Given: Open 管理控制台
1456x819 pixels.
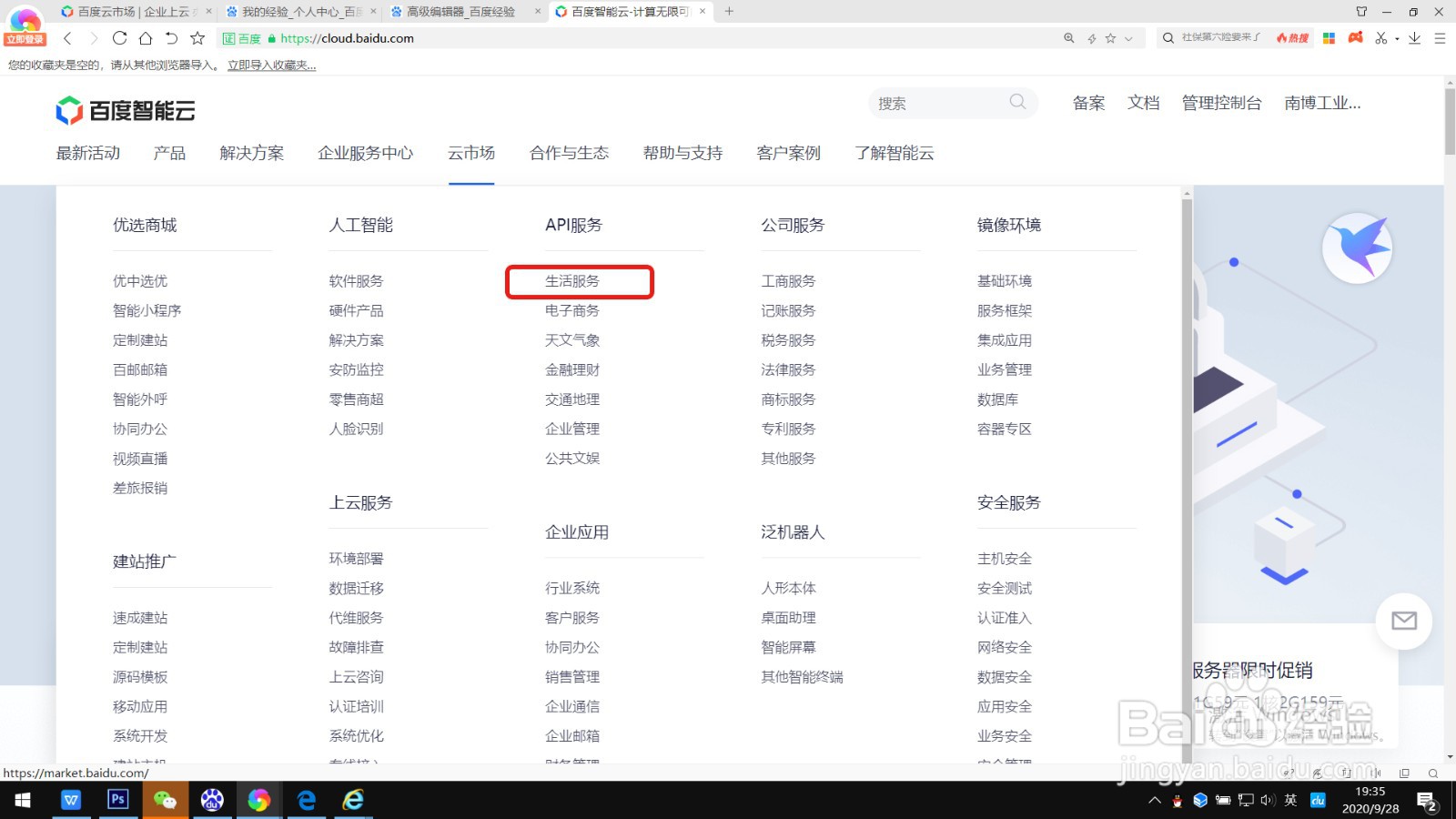Looking at the screenshot, I should 1221,103.
